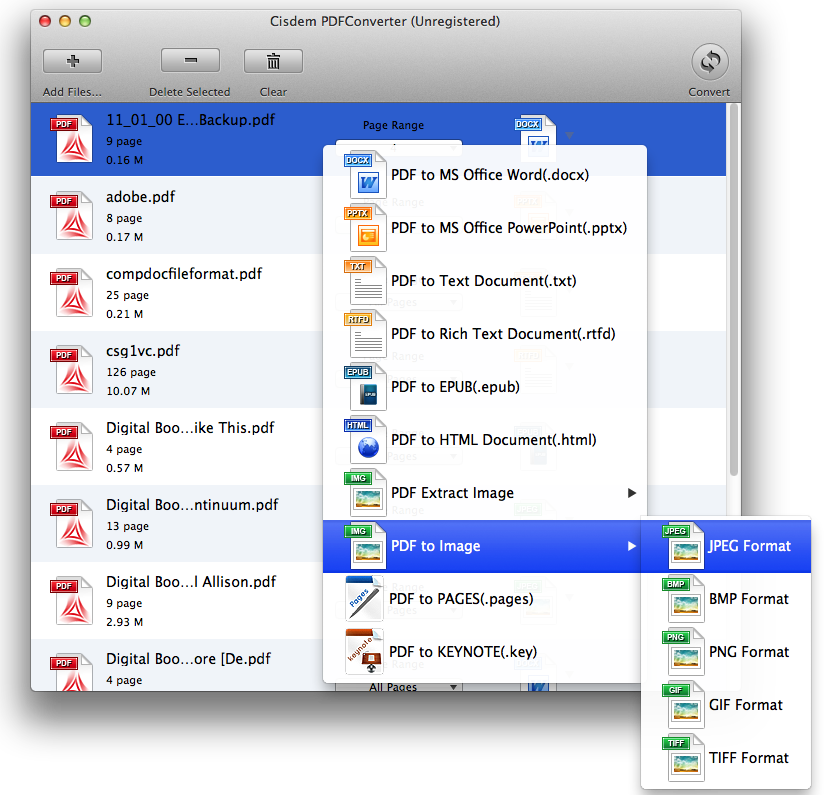824x795 pixels.
Task: Open the All Pages dropdown at bottom
Action: pos(399,687)
